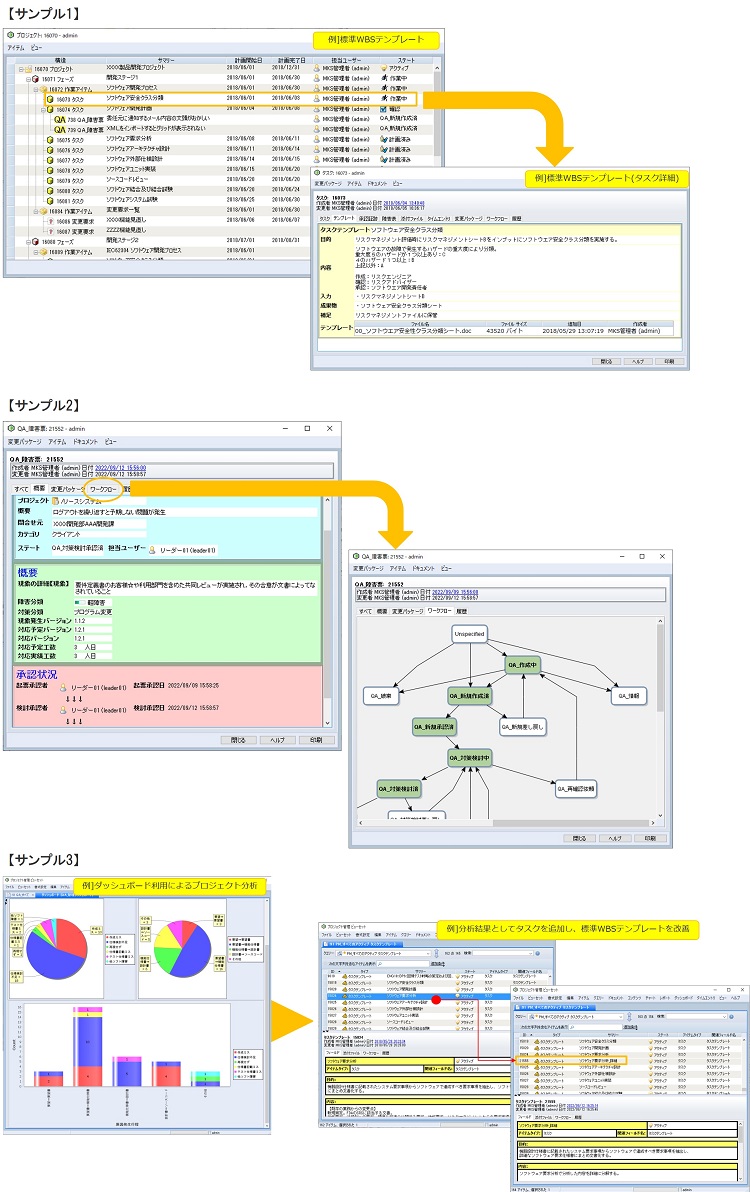The image size is (750, 1192).
Task: Click the 16072 作業アイテム folder icon
Action: pos(42,90)
